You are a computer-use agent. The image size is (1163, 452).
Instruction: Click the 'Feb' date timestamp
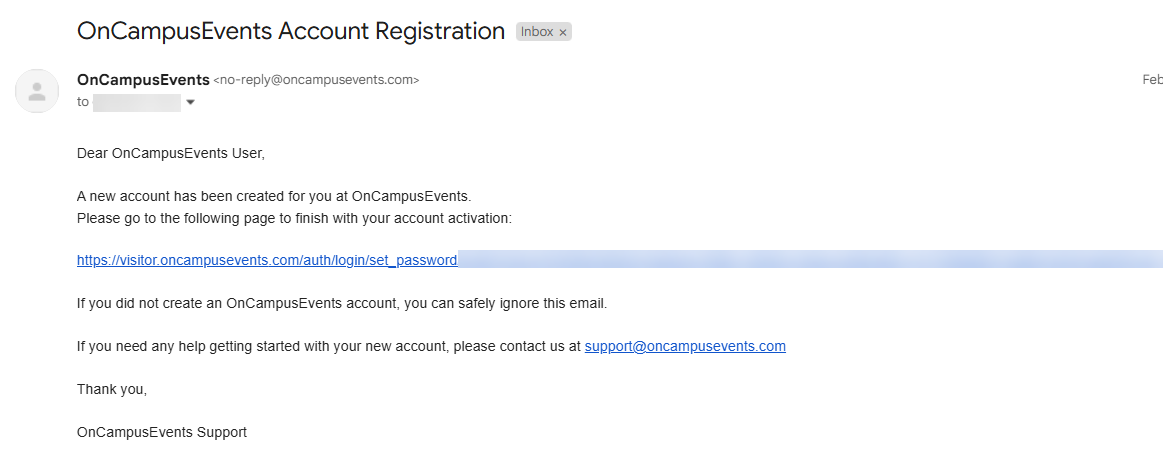coord(1151,80)
